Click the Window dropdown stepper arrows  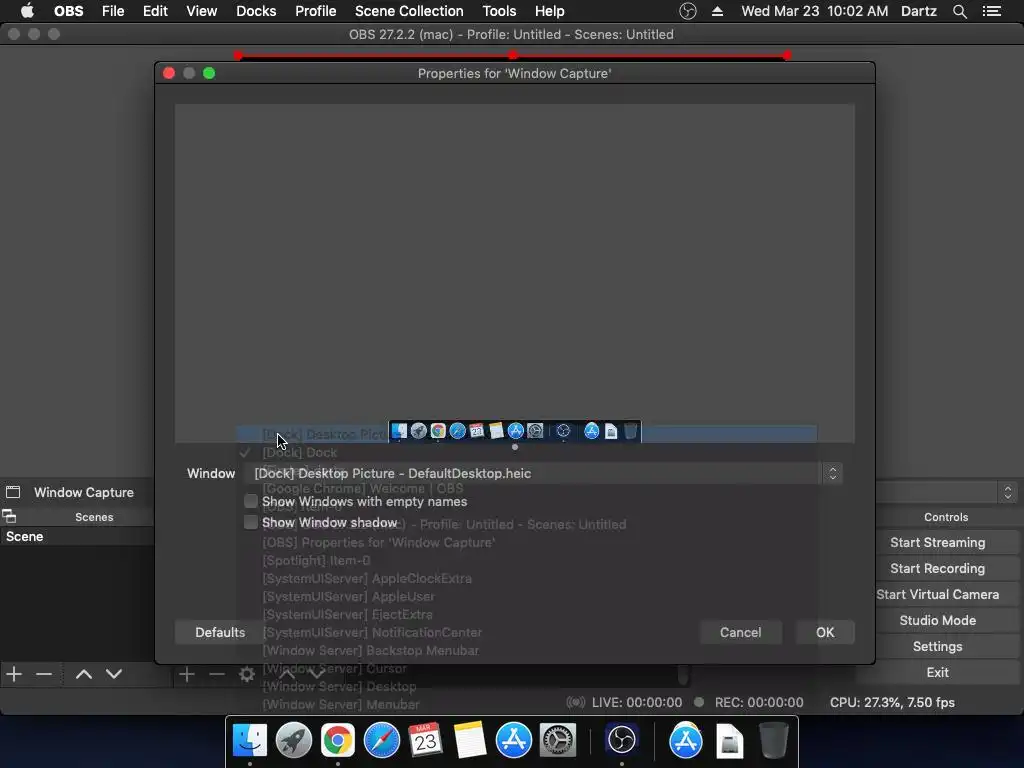coord(833,473)
